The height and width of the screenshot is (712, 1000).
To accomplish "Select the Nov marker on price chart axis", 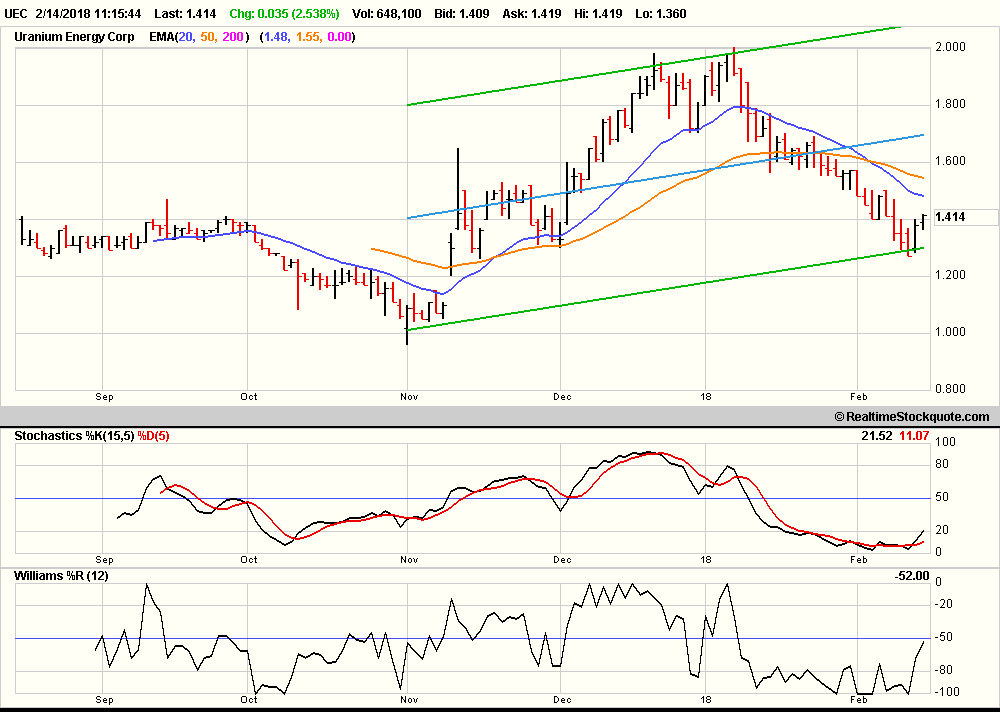I will tap(407, 396).
